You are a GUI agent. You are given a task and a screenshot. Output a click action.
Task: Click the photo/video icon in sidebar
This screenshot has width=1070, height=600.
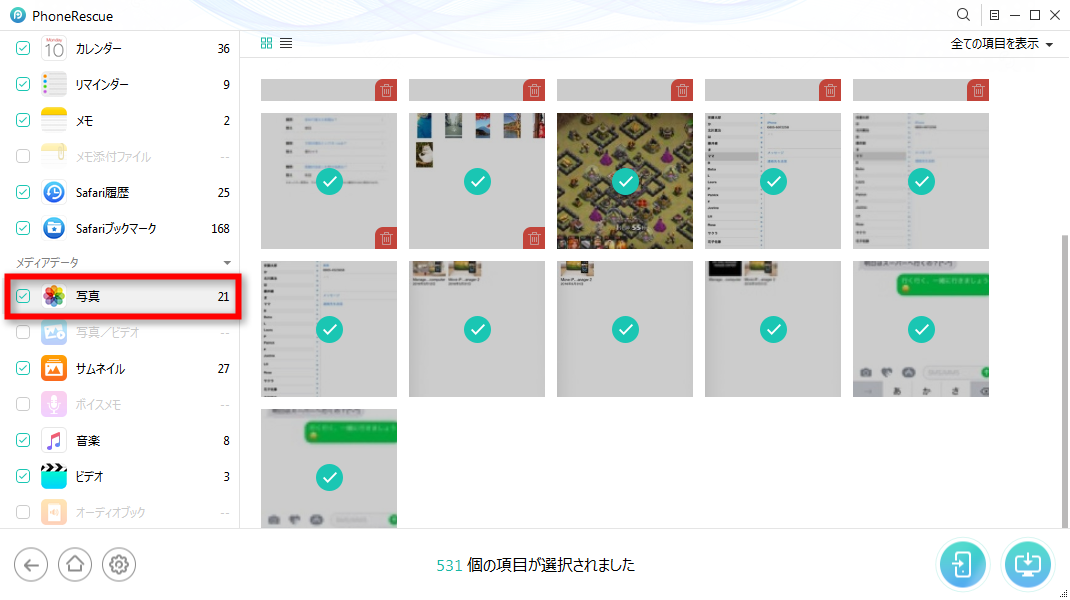coord(54,332)
